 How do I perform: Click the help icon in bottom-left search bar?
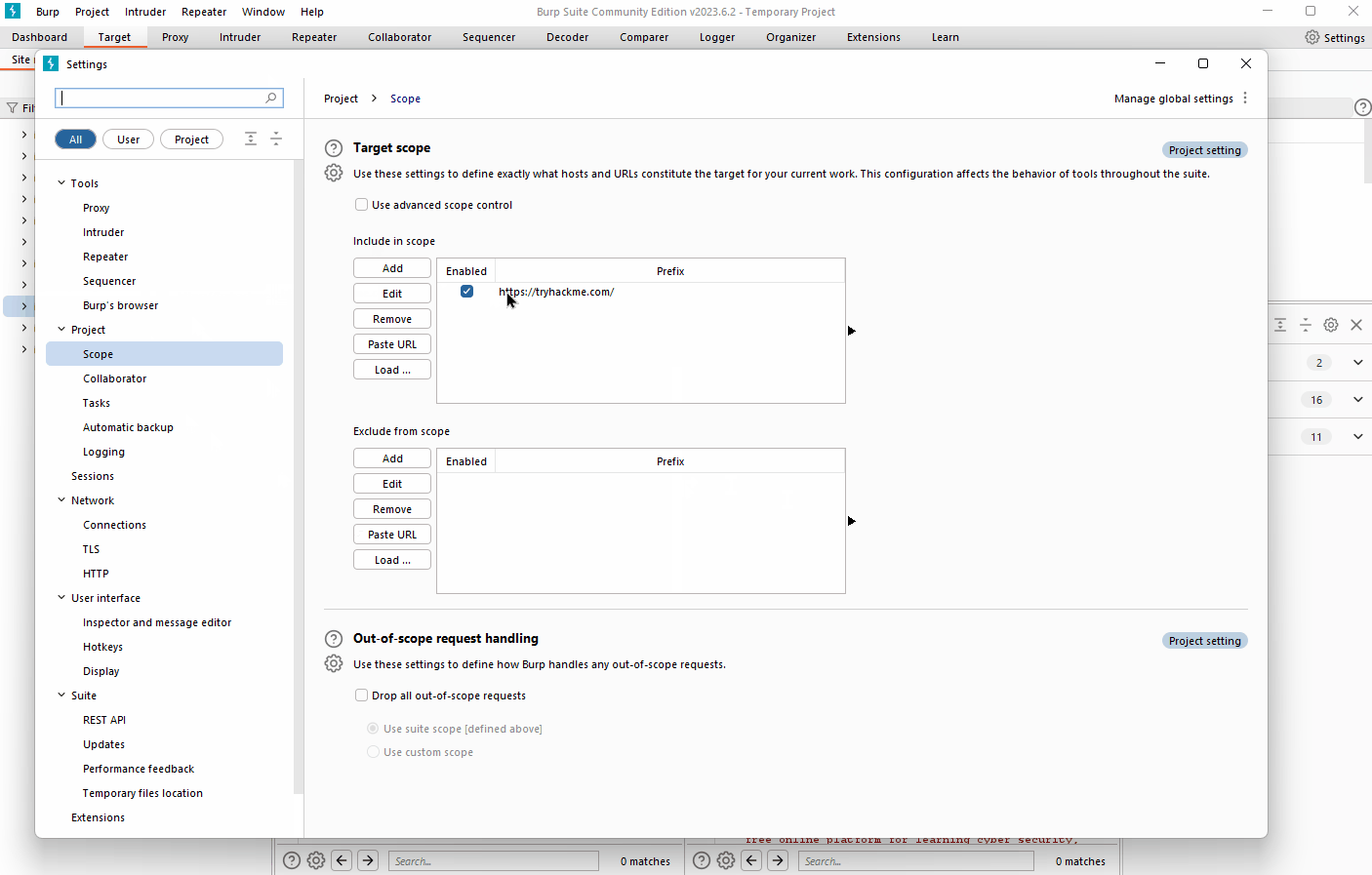click(x=292, y=860)
